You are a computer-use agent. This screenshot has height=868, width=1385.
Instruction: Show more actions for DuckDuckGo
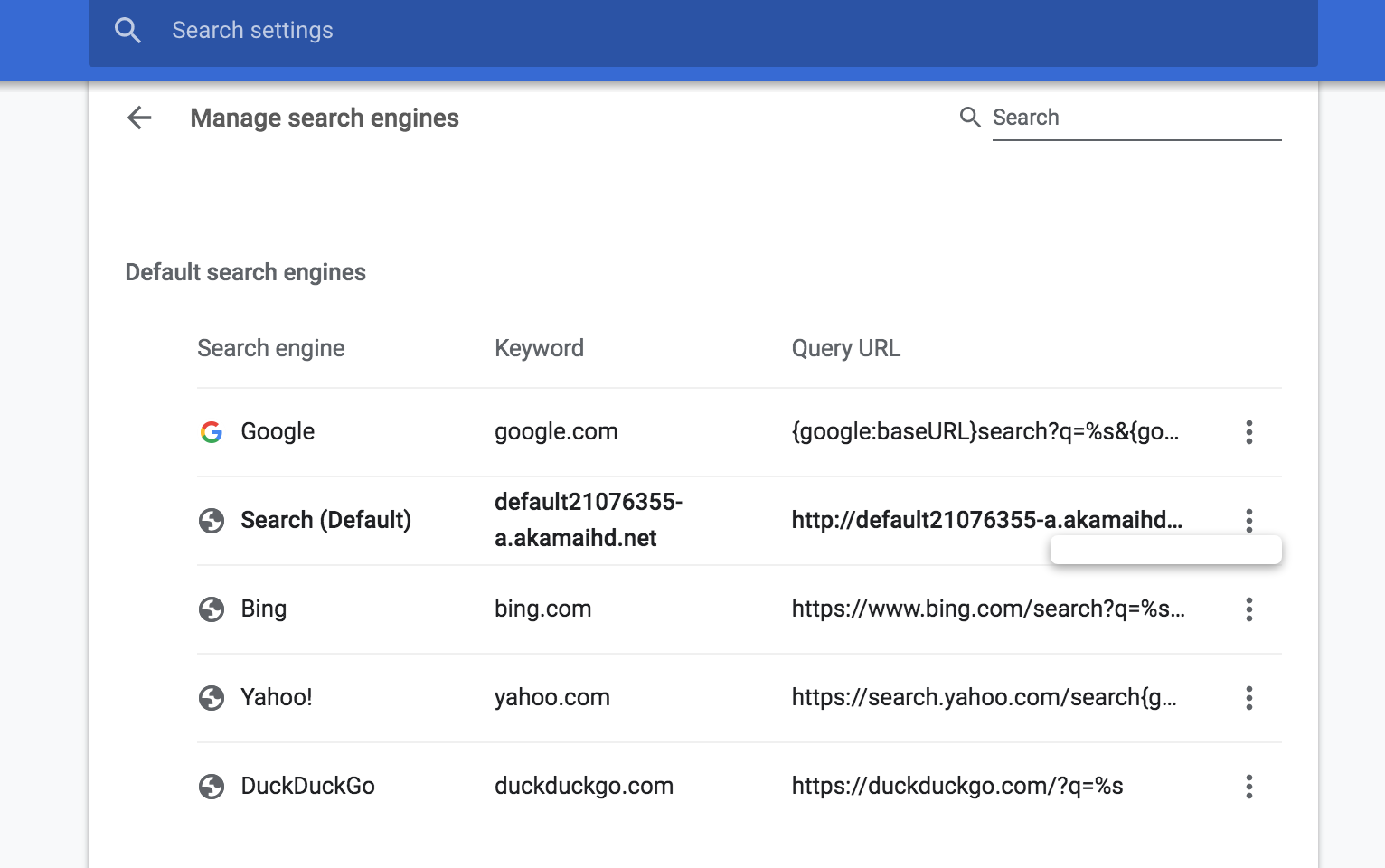1248,787
